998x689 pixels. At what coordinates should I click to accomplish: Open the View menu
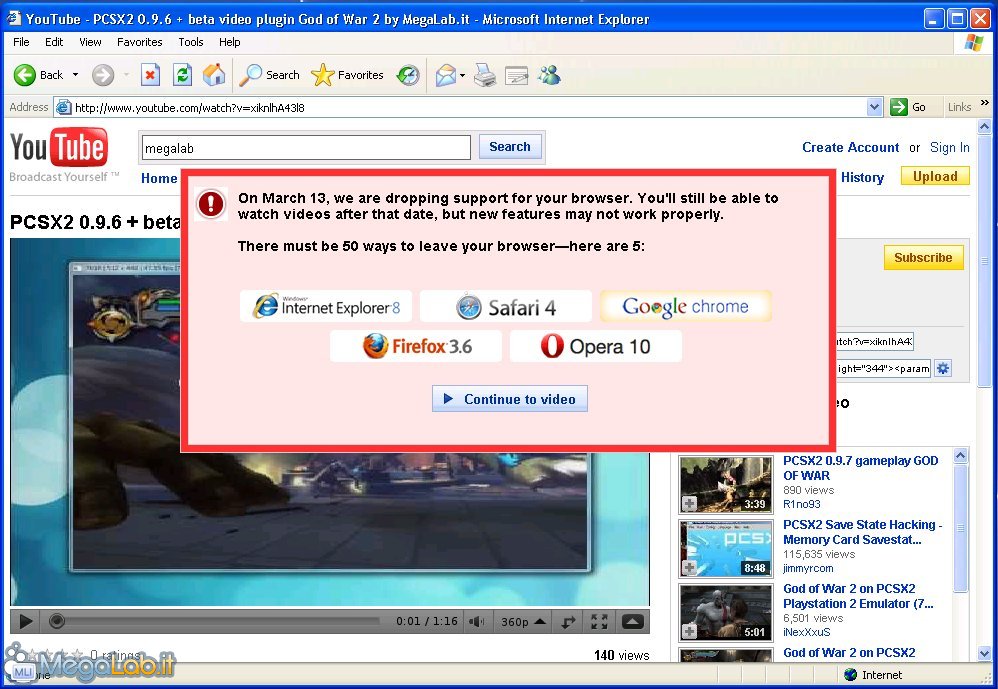point(90,42)
